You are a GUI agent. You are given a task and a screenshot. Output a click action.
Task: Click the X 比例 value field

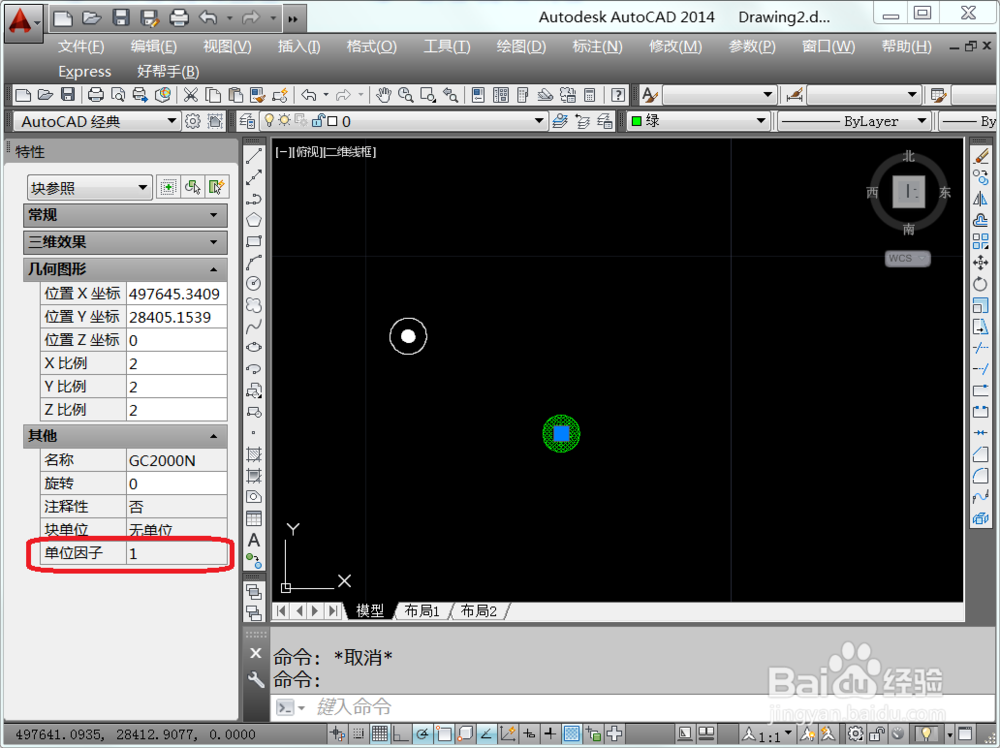click(x=177, y=363)
